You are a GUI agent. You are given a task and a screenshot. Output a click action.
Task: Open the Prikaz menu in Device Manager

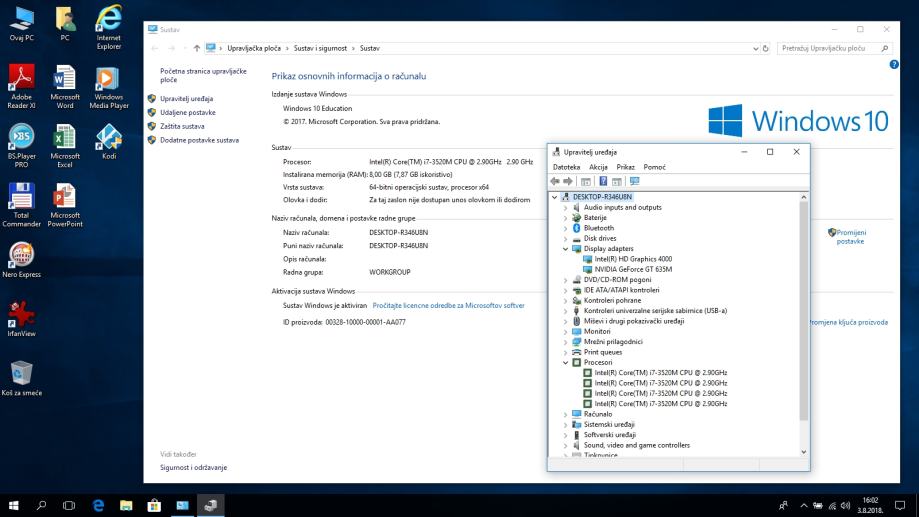point(625,167)
